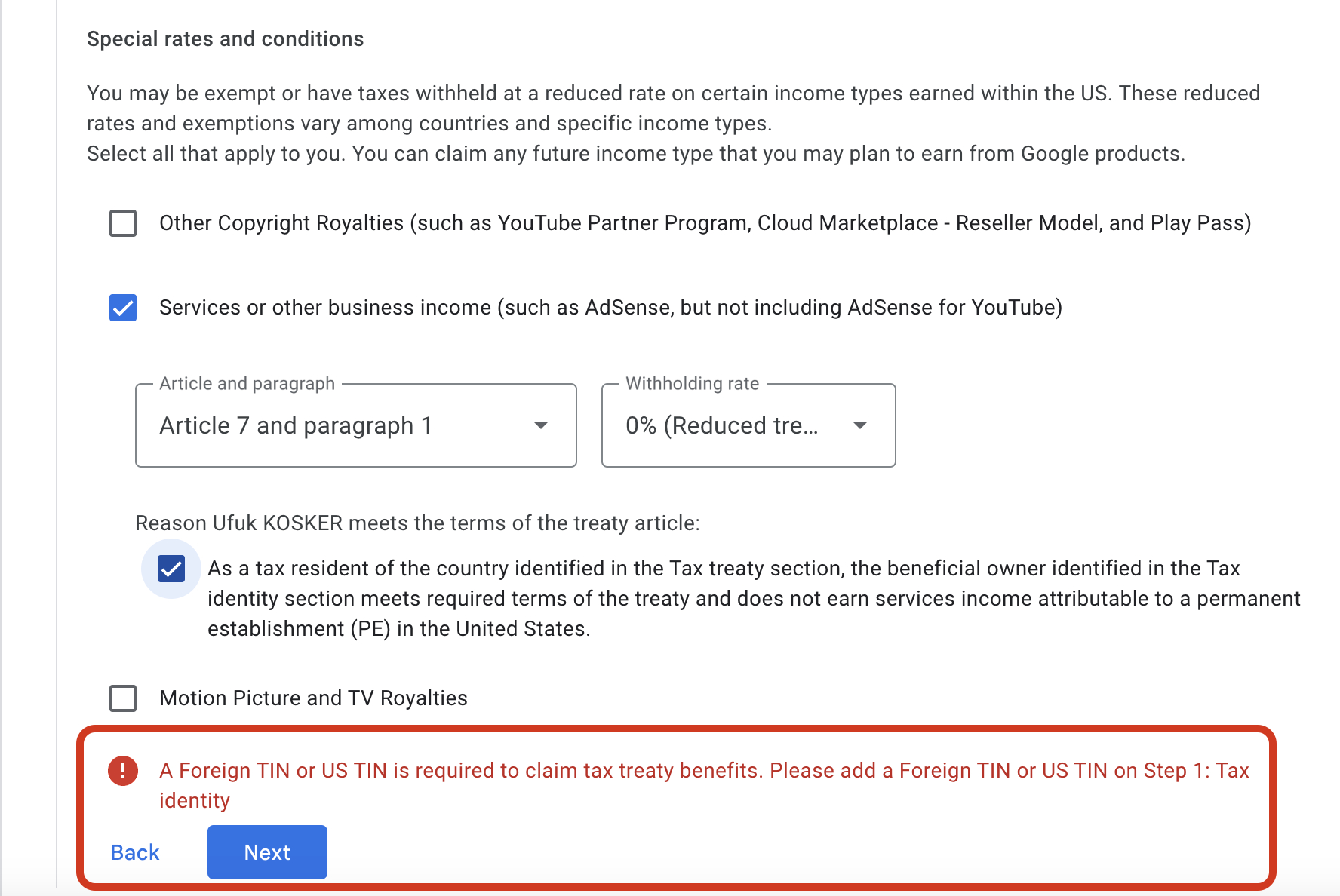
Task: Click the Special rates and conditions heading
Action: (x=225, y=39)
